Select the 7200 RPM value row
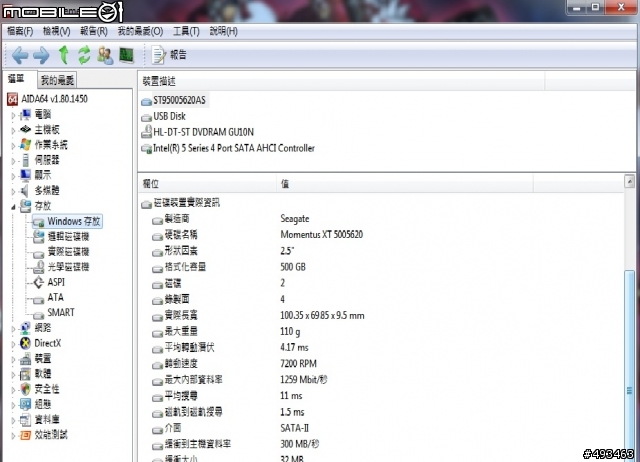Screen dimensions: 640x462 pos(298,363)
